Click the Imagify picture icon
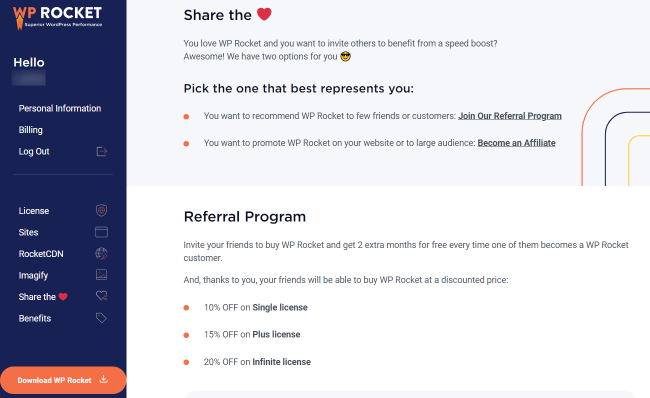 (x=102, y=274)
